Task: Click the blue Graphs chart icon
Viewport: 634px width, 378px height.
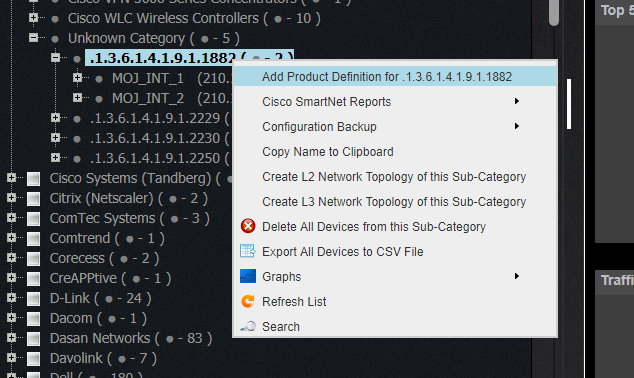Action: [247, 276]
